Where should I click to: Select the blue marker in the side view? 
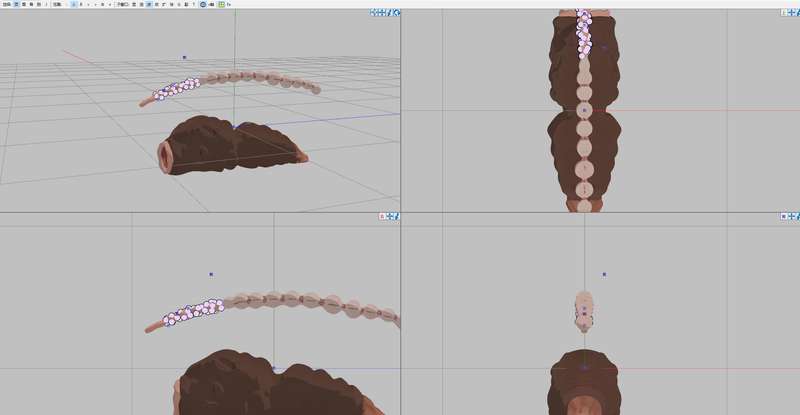[211, 274]
